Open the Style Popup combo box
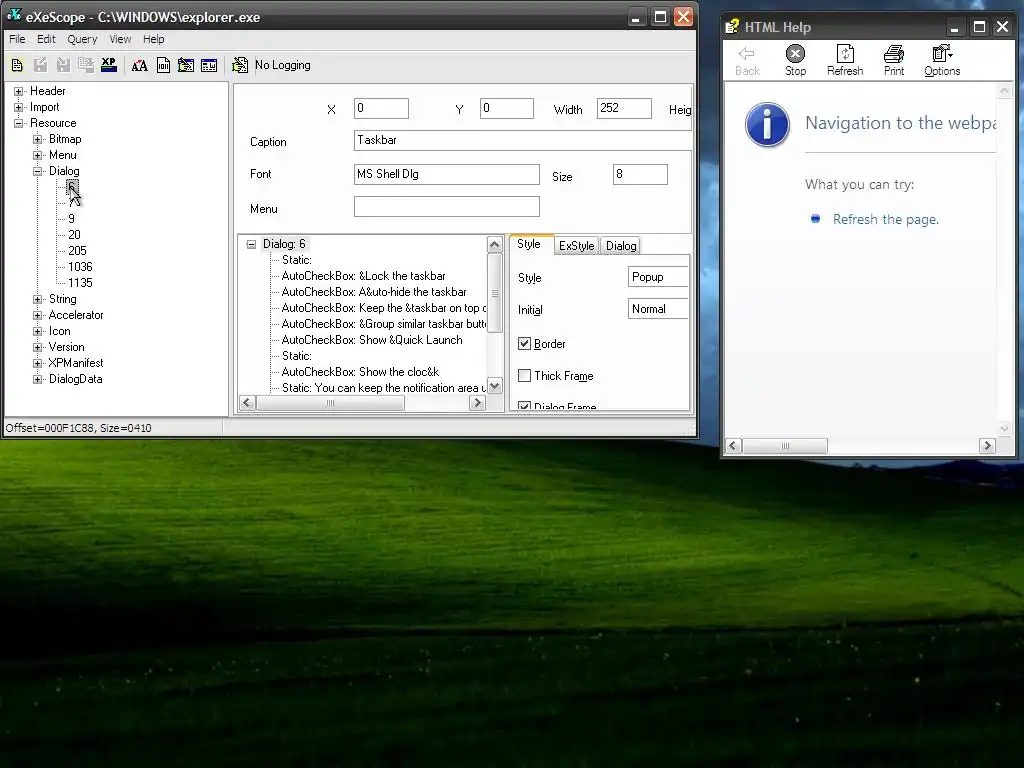The width and height of the screenshot is (1024, 768). click(658, 277)
